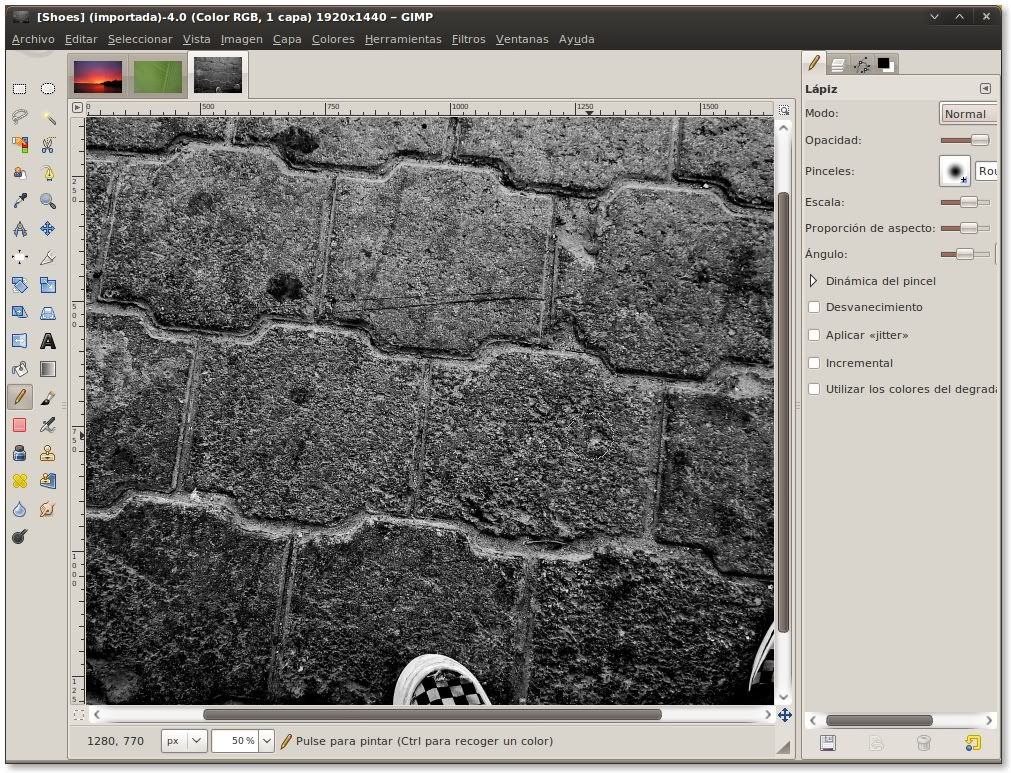Select the Select by Color tool

tap(19, 144)
